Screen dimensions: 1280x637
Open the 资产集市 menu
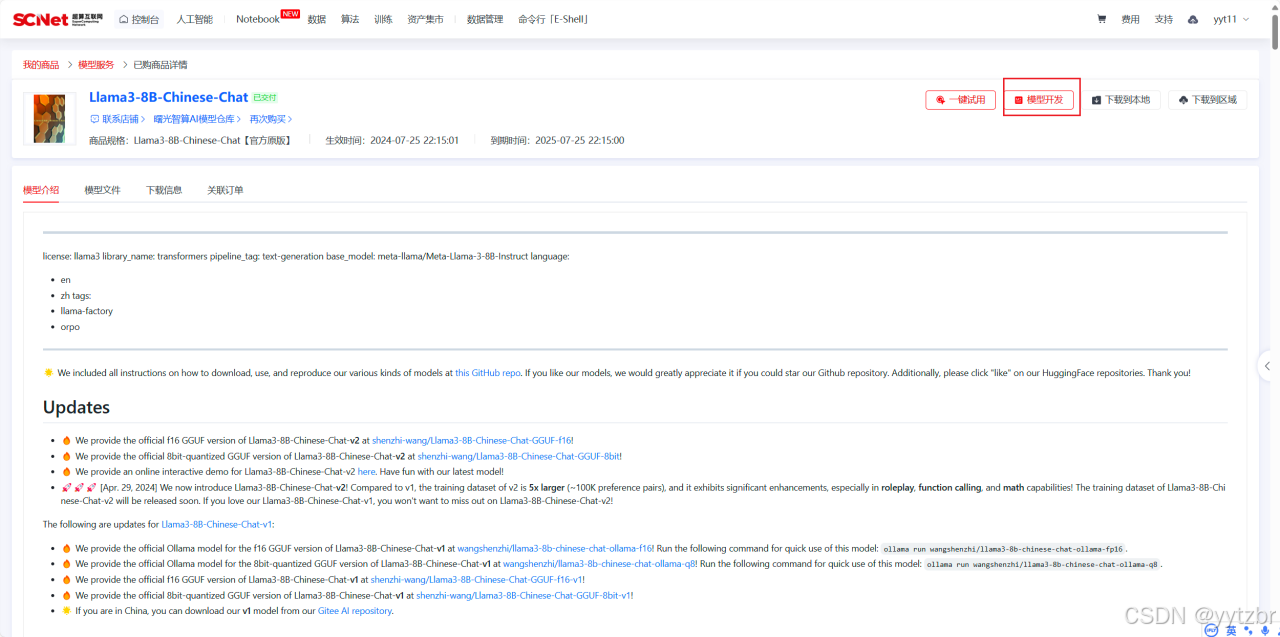point(426,19)
